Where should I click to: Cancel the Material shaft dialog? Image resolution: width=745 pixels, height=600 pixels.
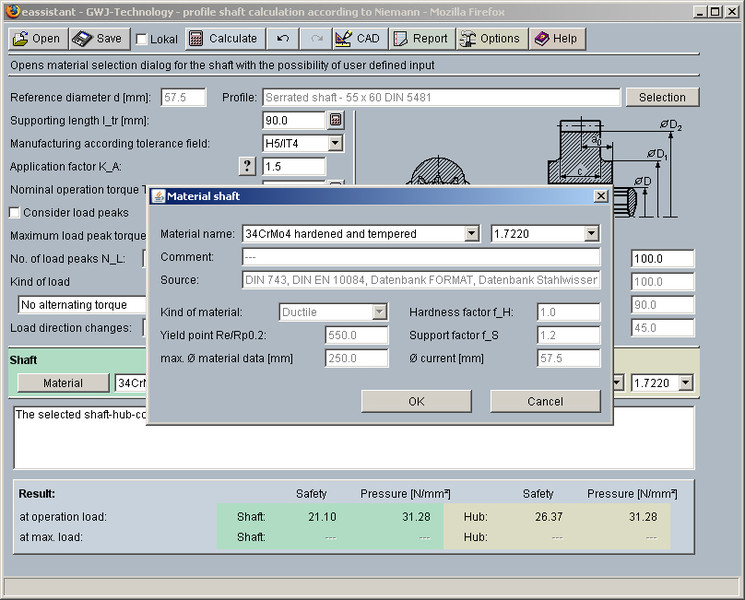tap(544, 401)
